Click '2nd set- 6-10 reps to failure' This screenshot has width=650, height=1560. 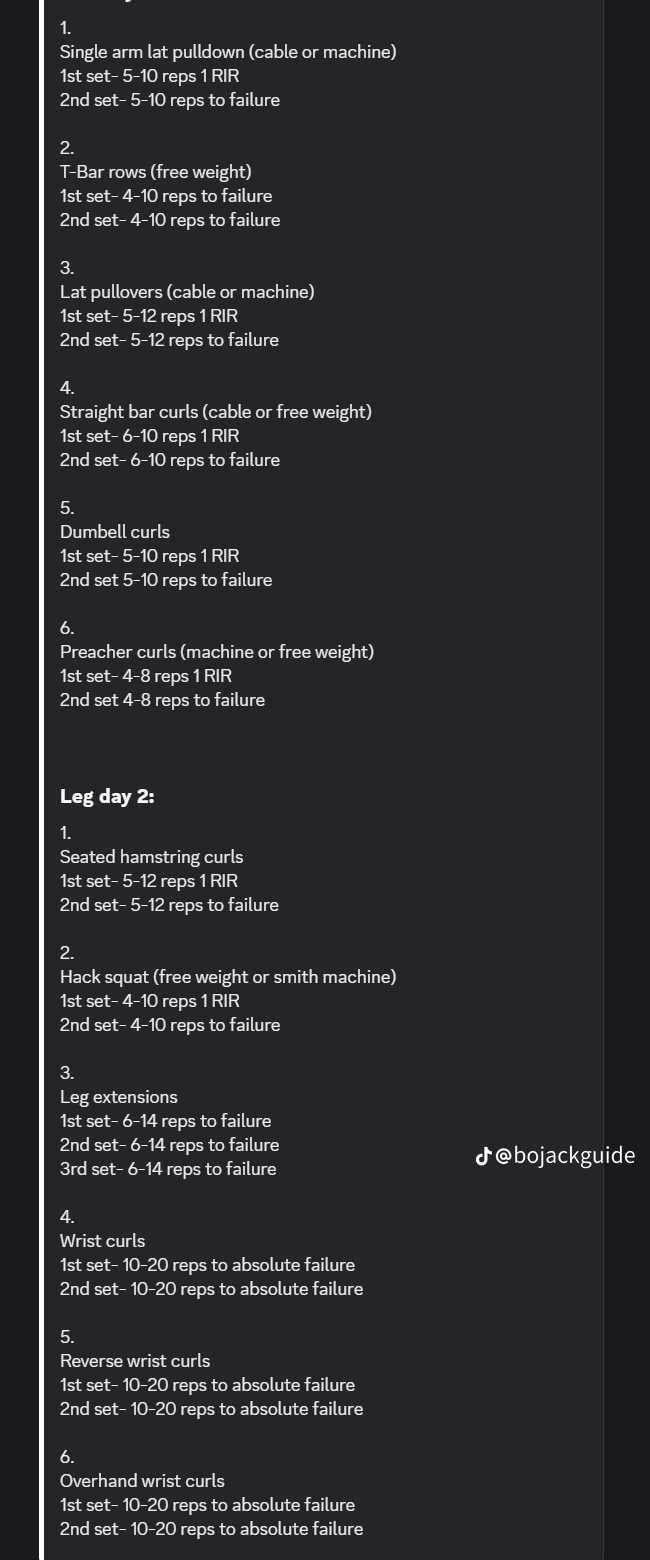169,460
